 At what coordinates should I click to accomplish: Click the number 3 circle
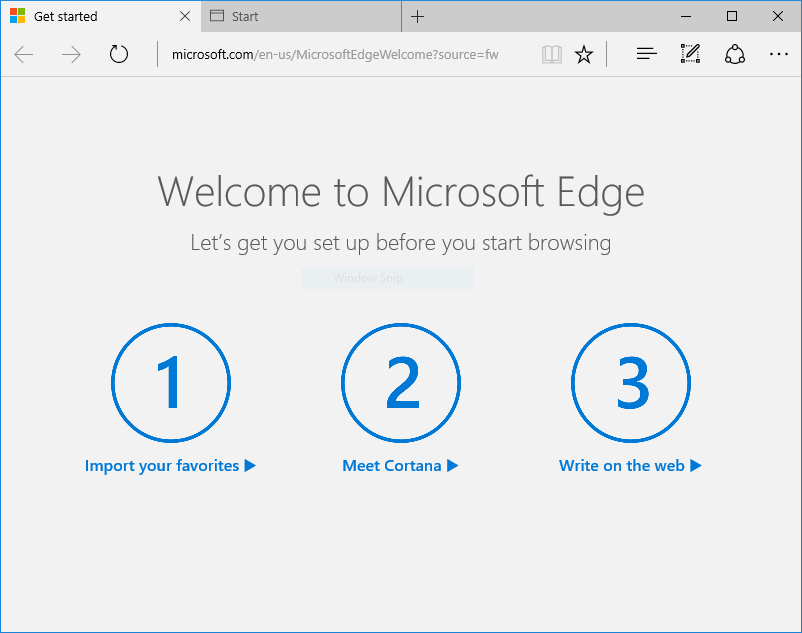pyautogui.click(x=631, y=383)
